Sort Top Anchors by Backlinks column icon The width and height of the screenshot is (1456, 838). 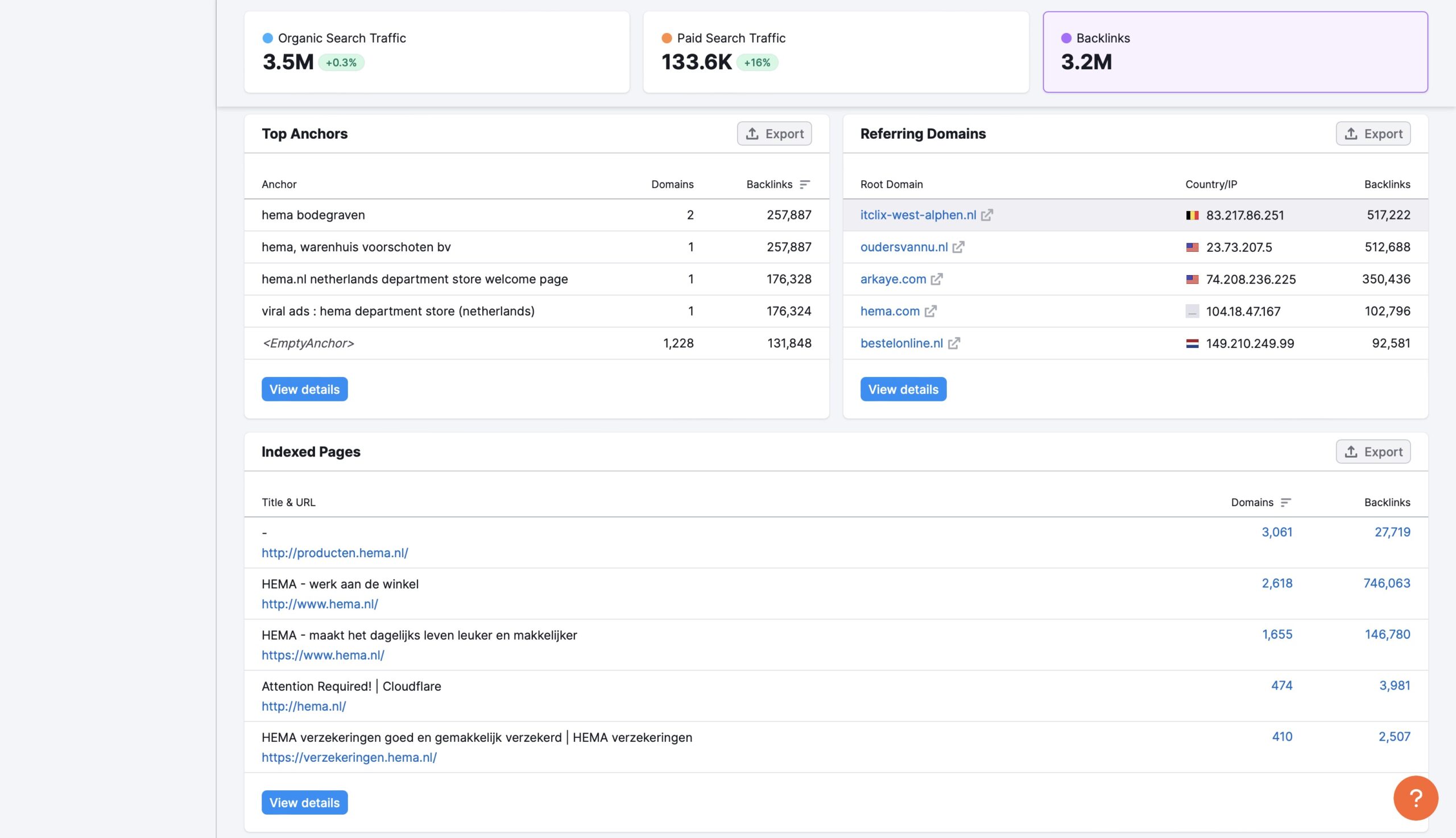pos(805,184)
